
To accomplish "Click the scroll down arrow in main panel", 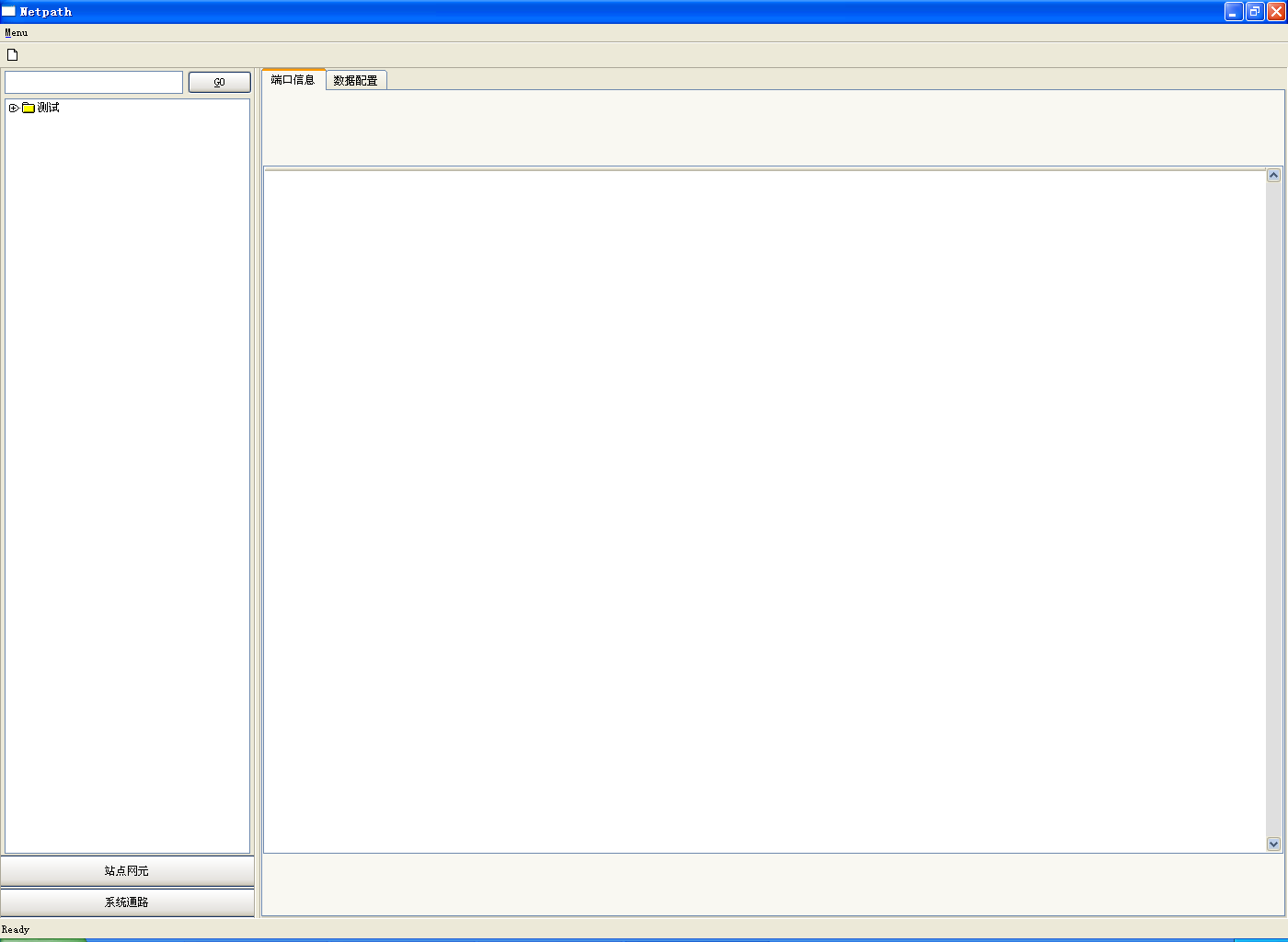I will 1273,844.
